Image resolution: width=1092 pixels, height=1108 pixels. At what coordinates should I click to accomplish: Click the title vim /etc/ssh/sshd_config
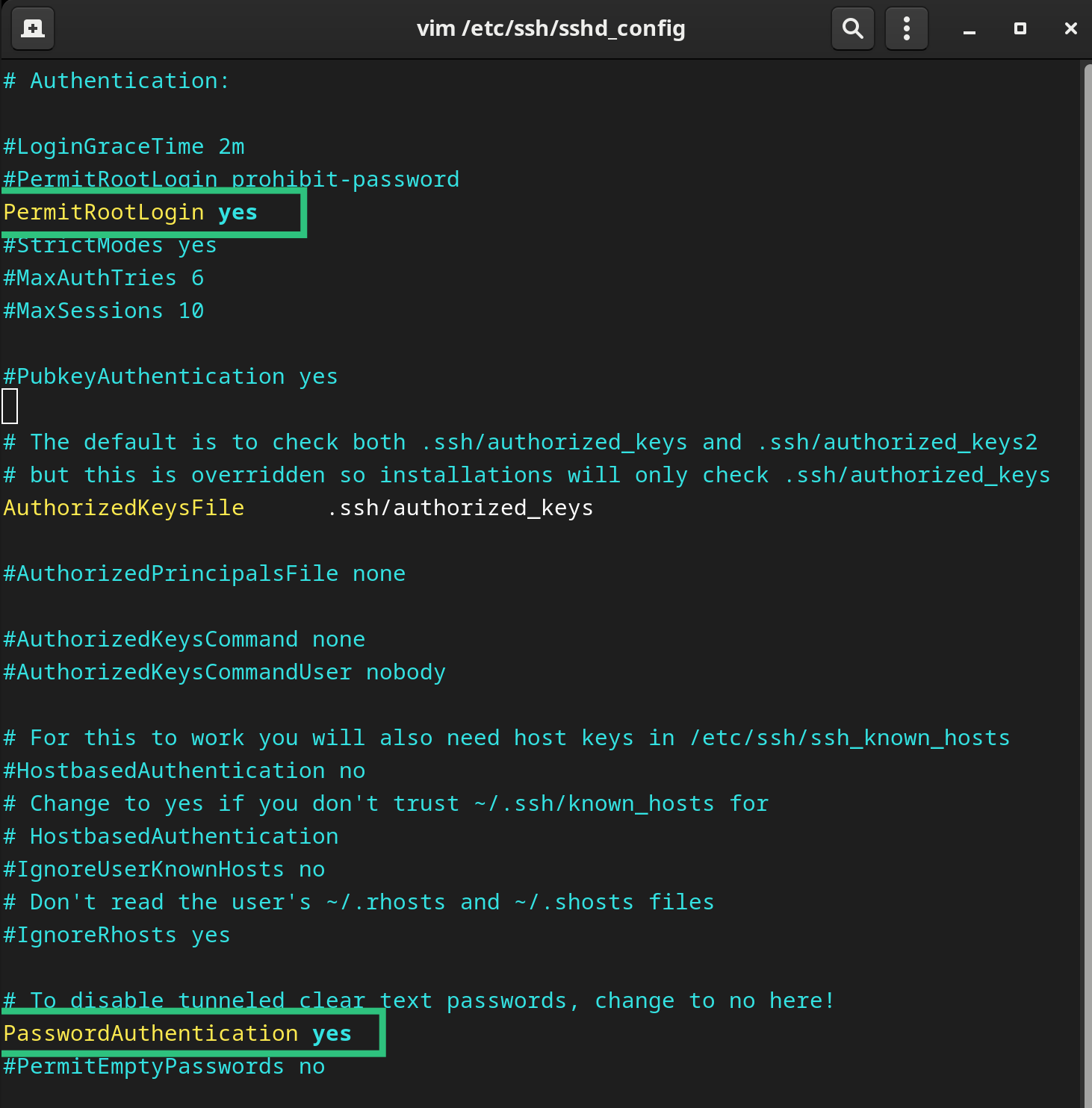coord(551,28)
